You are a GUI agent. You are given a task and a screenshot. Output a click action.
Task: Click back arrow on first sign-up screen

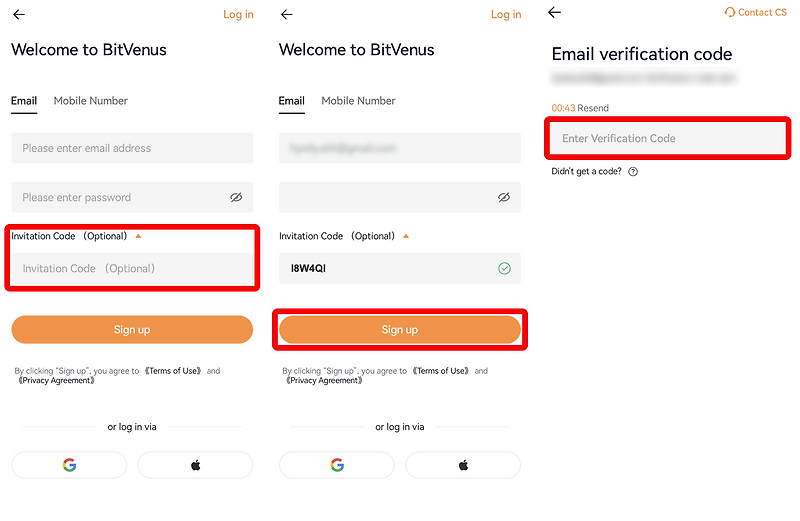(x=19, y=14)
